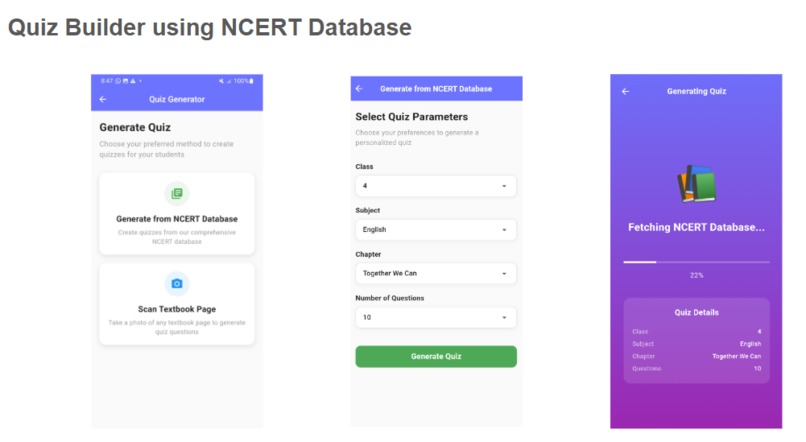Click the Quiz Details summary panel
The height and width of the screenshot is (442, 806).
(x=697, y=340)
